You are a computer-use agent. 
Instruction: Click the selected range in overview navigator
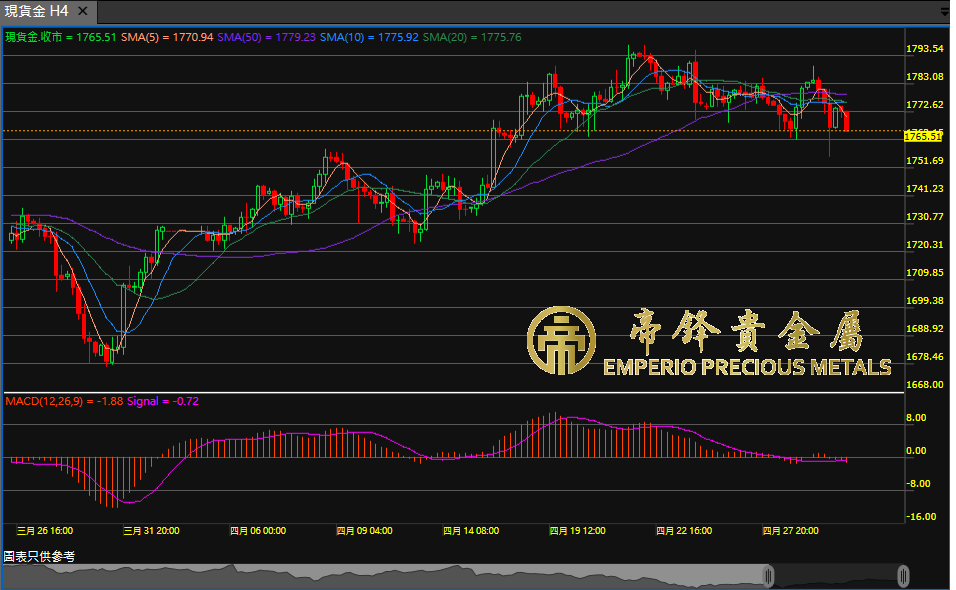pos(836,576)
